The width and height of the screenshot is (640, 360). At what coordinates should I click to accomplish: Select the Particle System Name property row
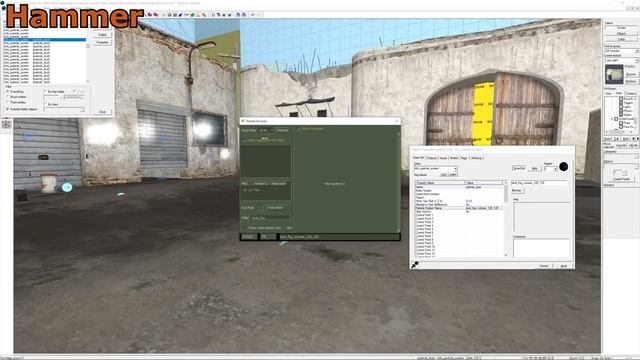click(460, 208)
